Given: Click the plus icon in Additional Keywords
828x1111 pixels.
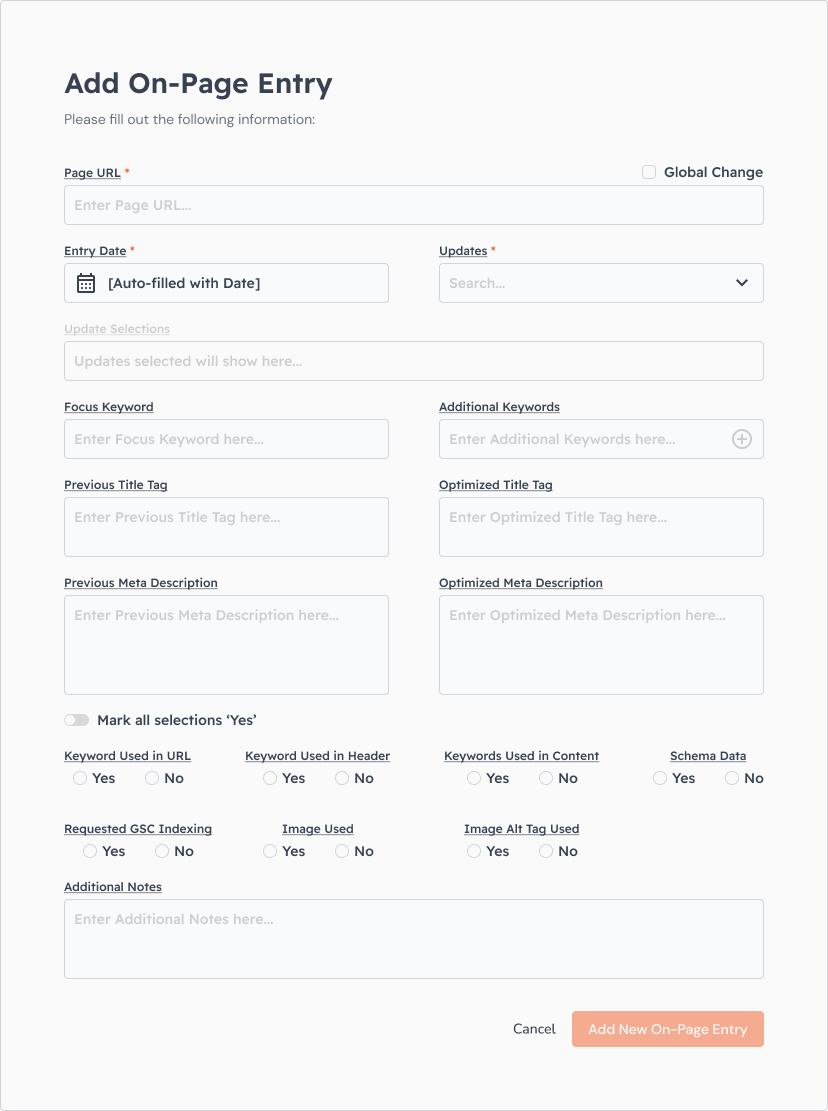Looking at the screenshot, I should 742,439.
